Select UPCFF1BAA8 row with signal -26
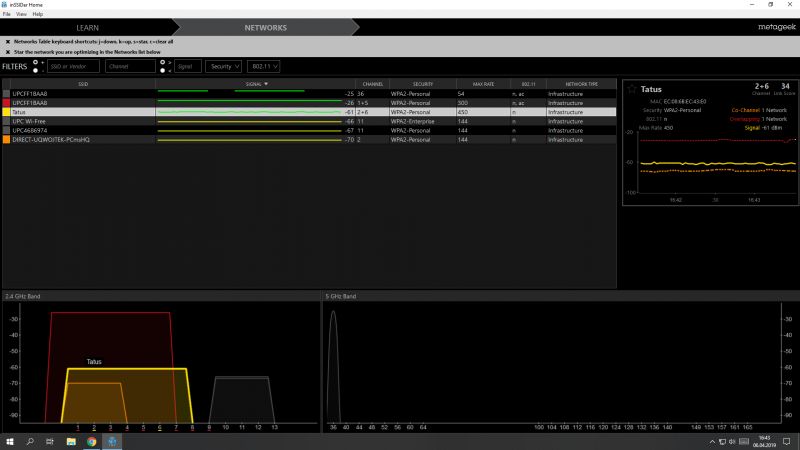 tap(309, 103)
